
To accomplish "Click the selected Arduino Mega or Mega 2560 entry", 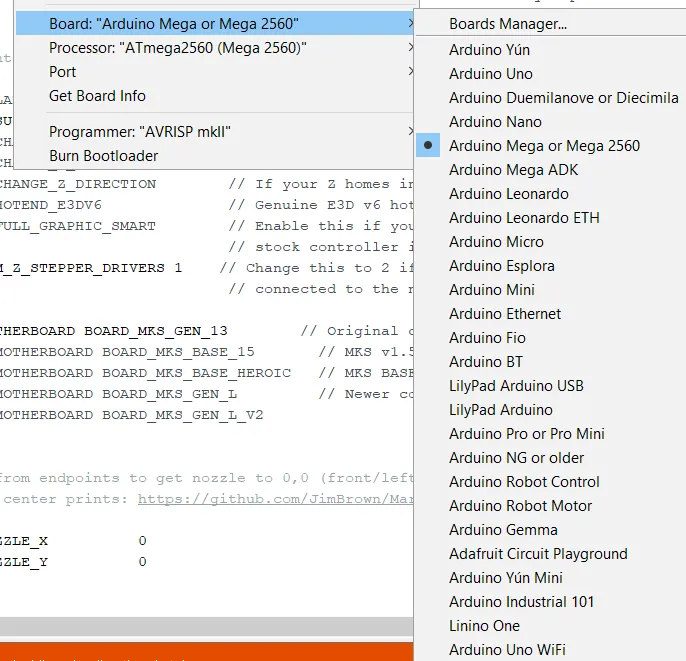I will [x=544, y=146].
